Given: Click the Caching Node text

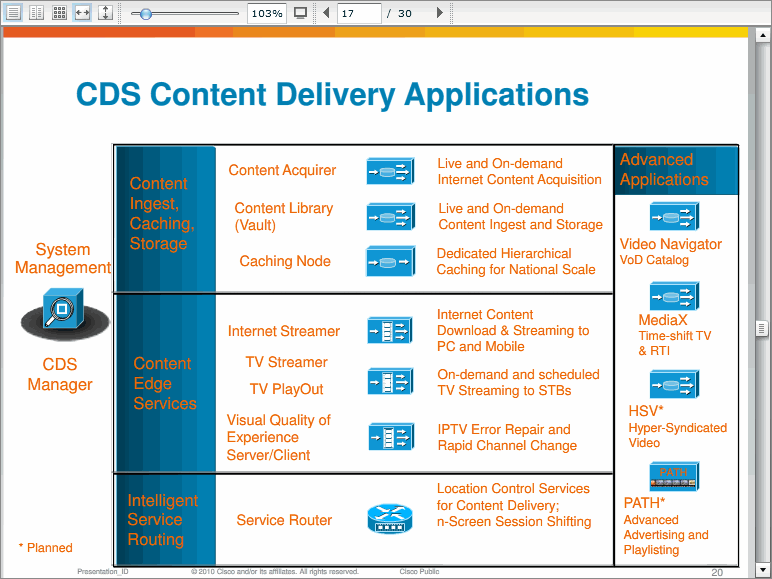Looking at the screenshot, I should tap(285, 261).
